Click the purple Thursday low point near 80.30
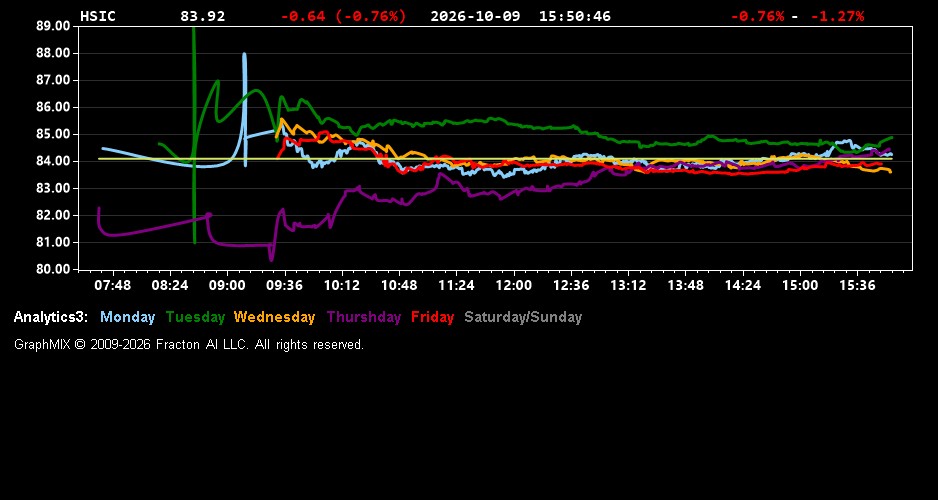This screenshot has height=500, width=938. (271, 260)
